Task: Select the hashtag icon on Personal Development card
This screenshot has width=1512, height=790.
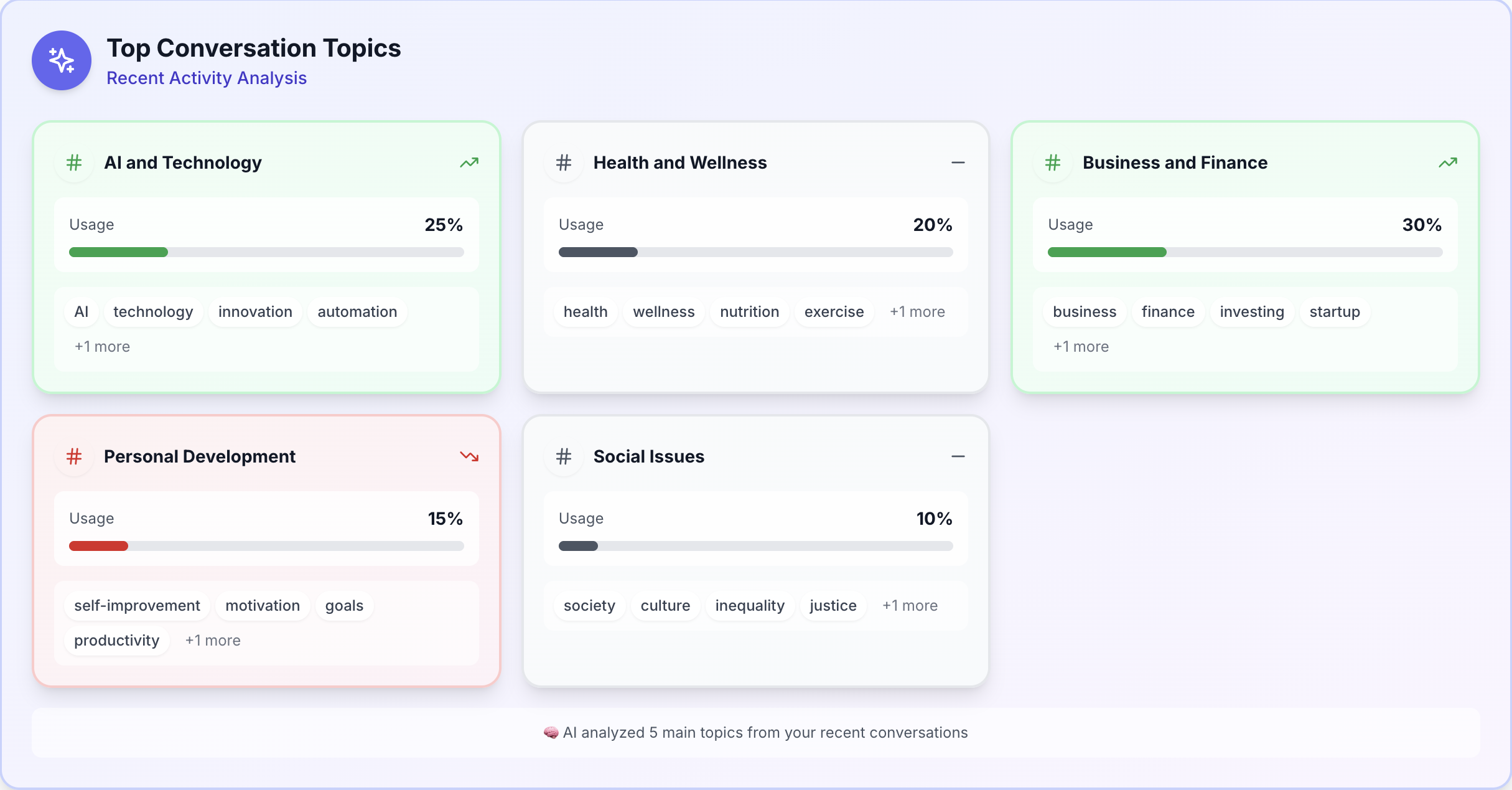Action: coord(74,456)
